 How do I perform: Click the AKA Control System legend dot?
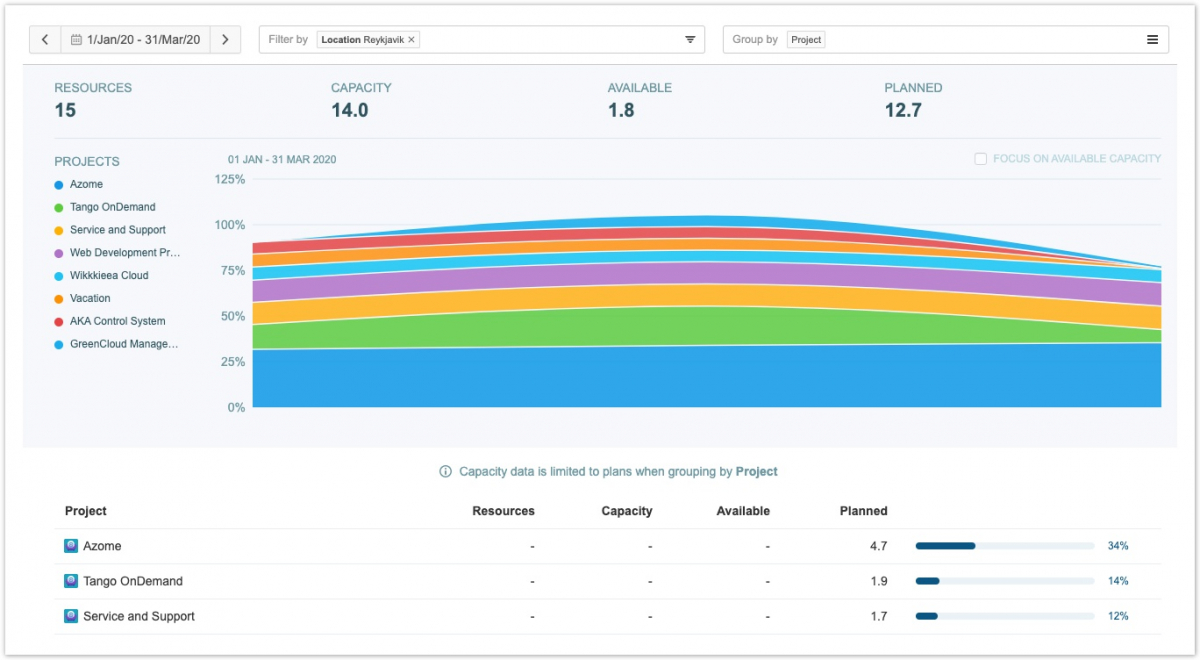59,322
